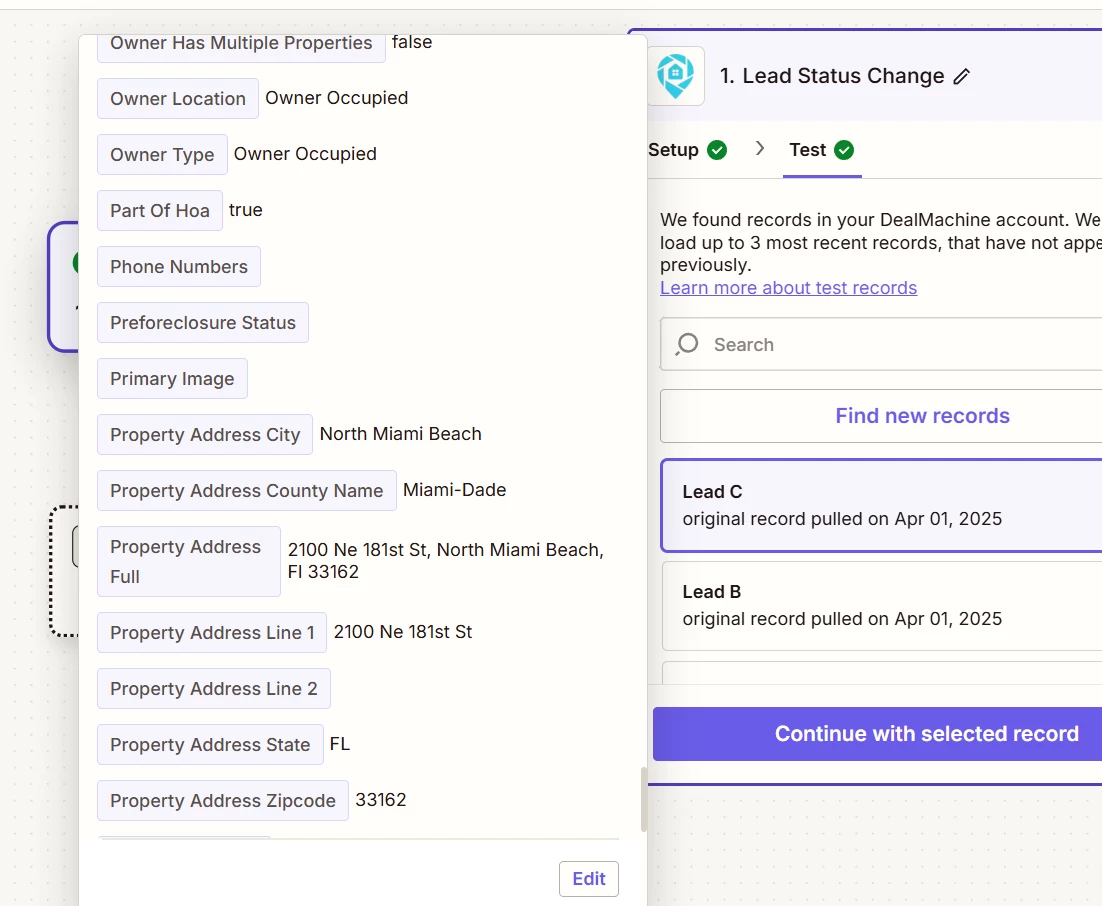The image size is (1102, 906).
Task: Click Property Address Line 1 label
Action: coord(212,633)
